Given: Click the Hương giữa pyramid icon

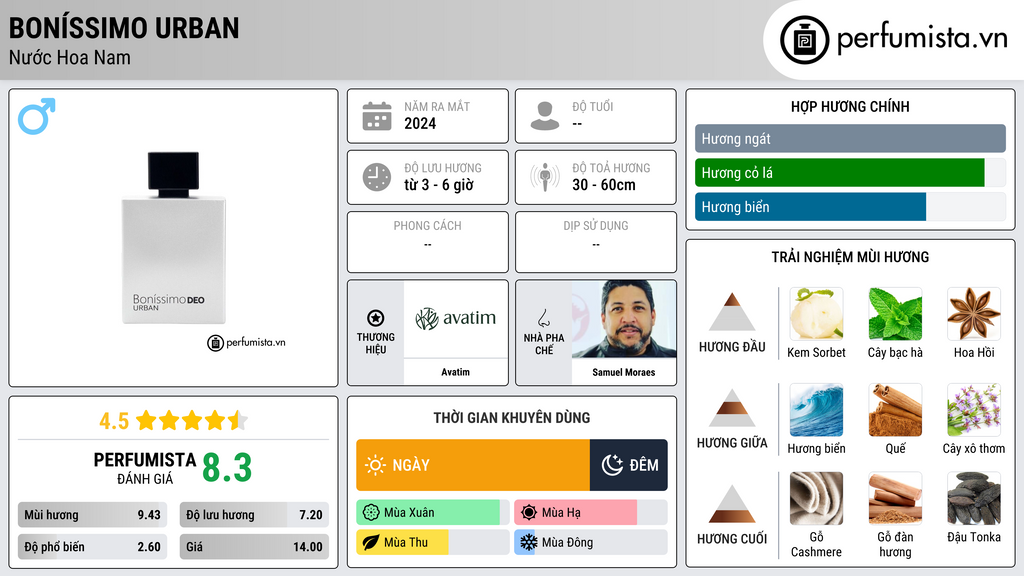Looking at the screenshot, I should pyautogui.click(x=732, y=408).
